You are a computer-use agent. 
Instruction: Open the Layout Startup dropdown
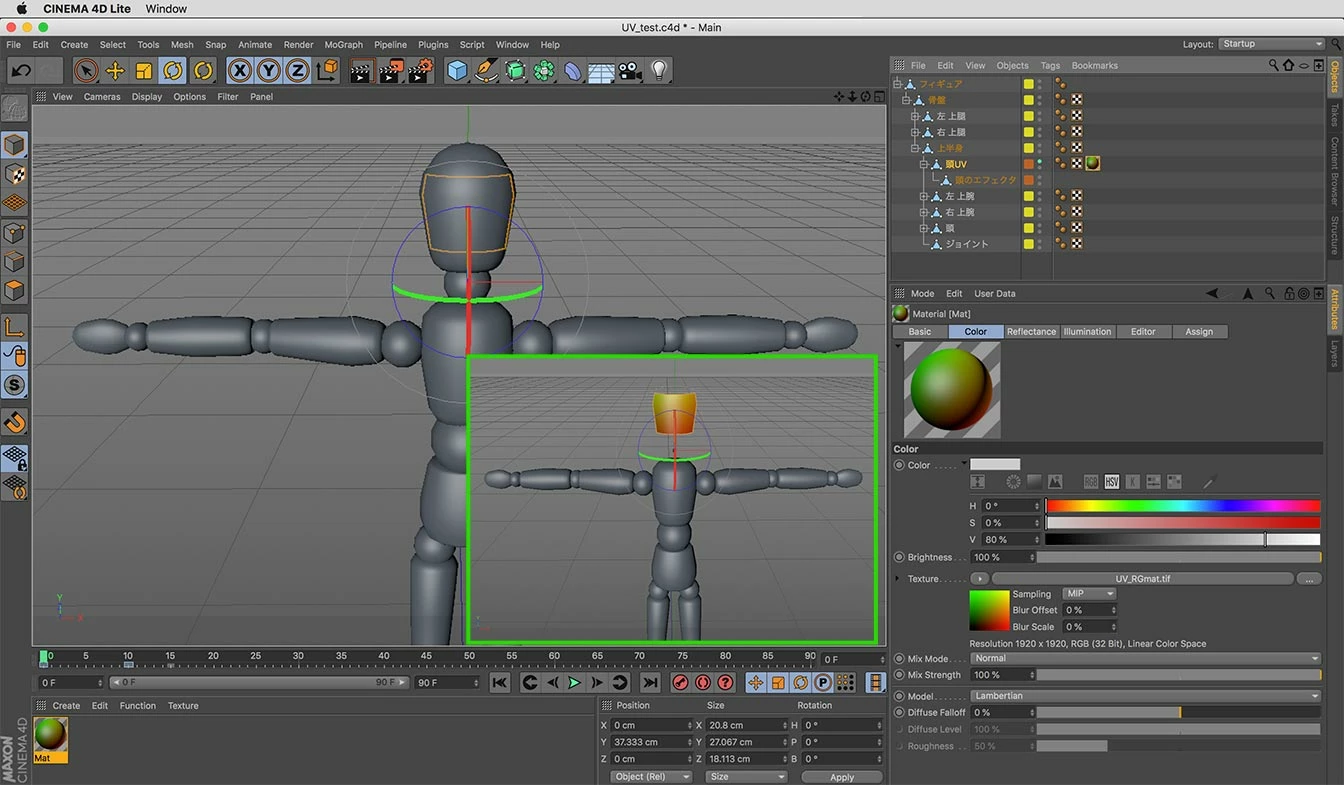tap(1271, 44)
